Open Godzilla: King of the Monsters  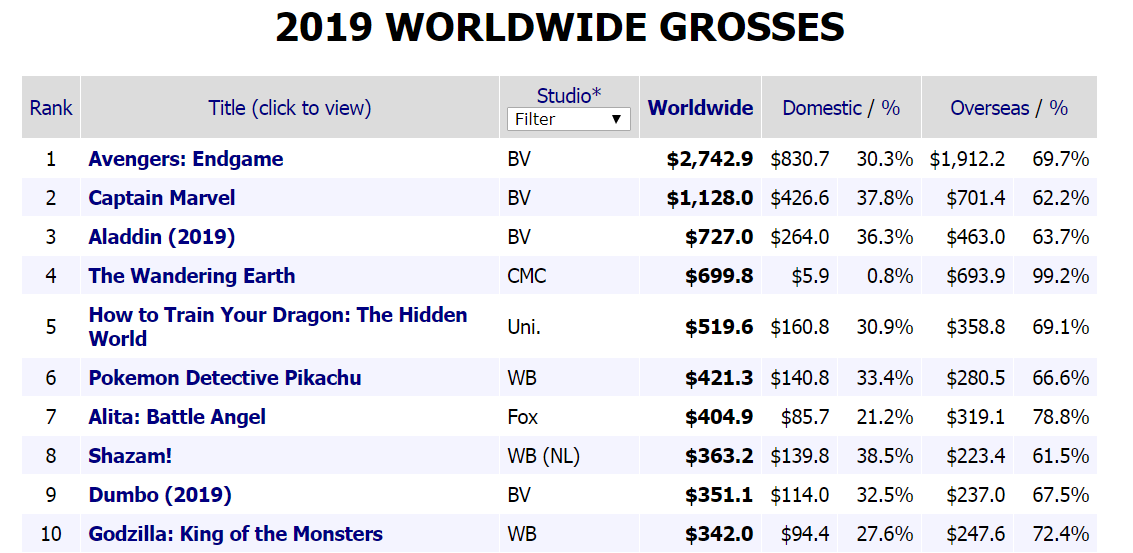(235, 534)
